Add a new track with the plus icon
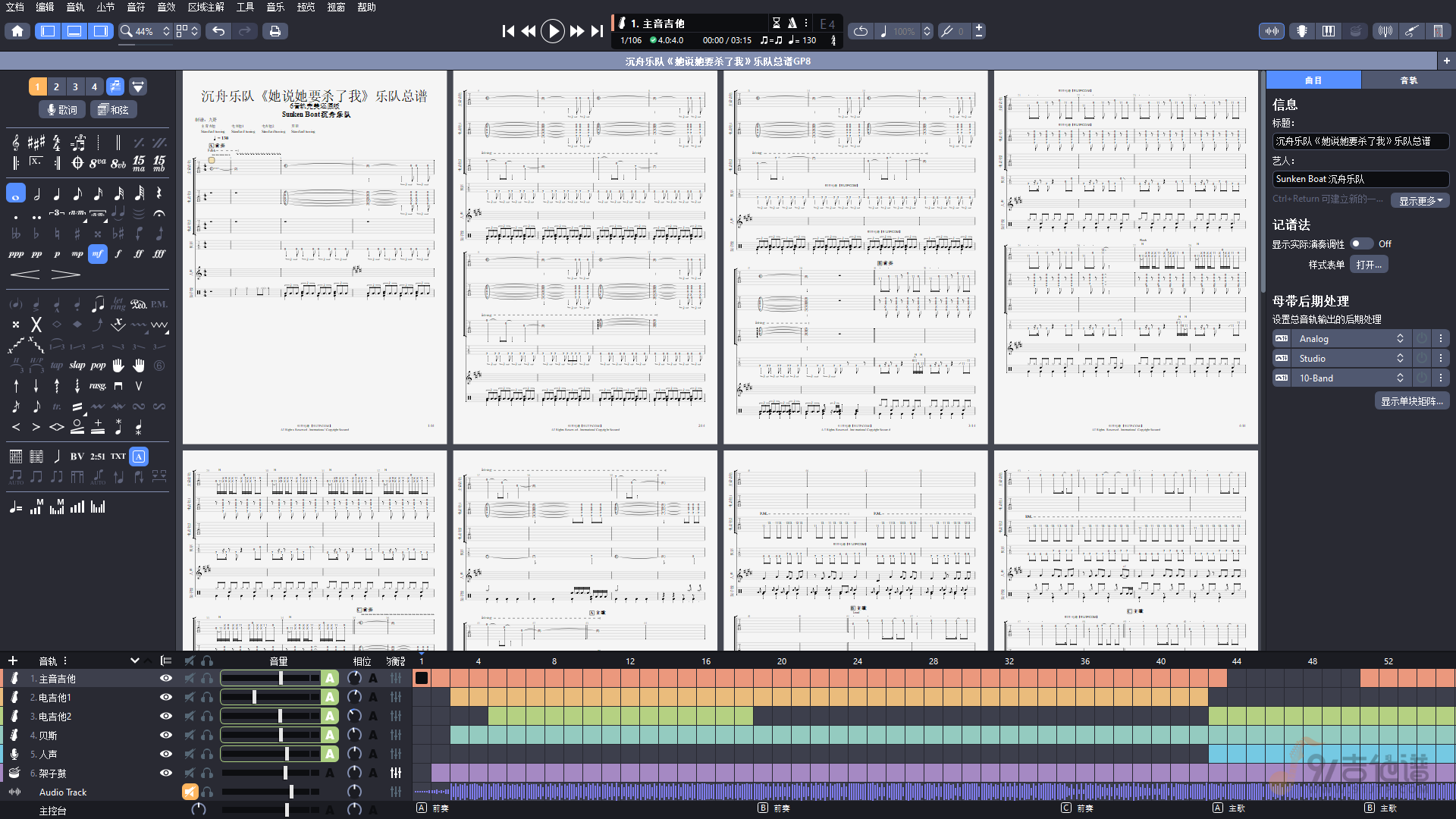 pyautogui.click(x=12, y=661)
